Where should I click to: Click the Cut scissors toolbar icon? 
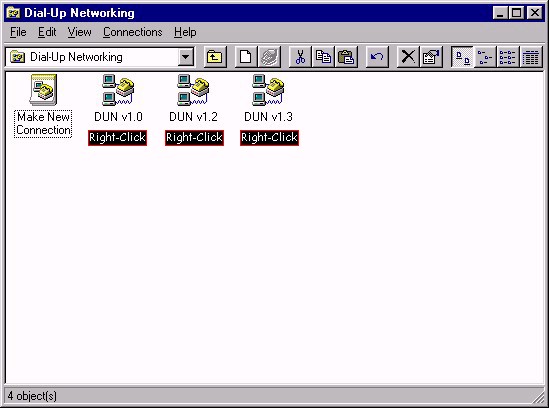300,57
